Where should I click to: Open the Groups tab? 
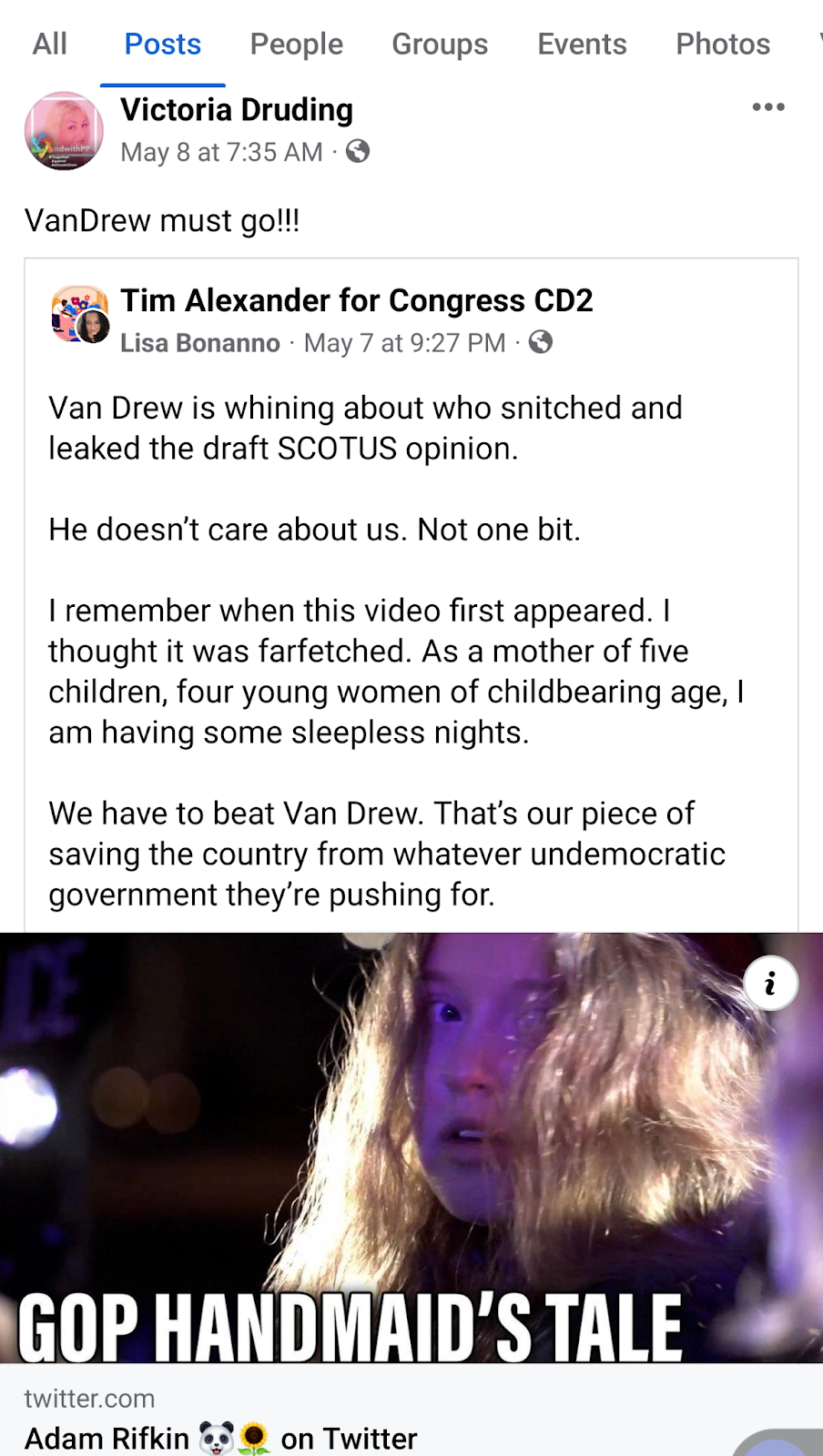(x=440, y=44)
